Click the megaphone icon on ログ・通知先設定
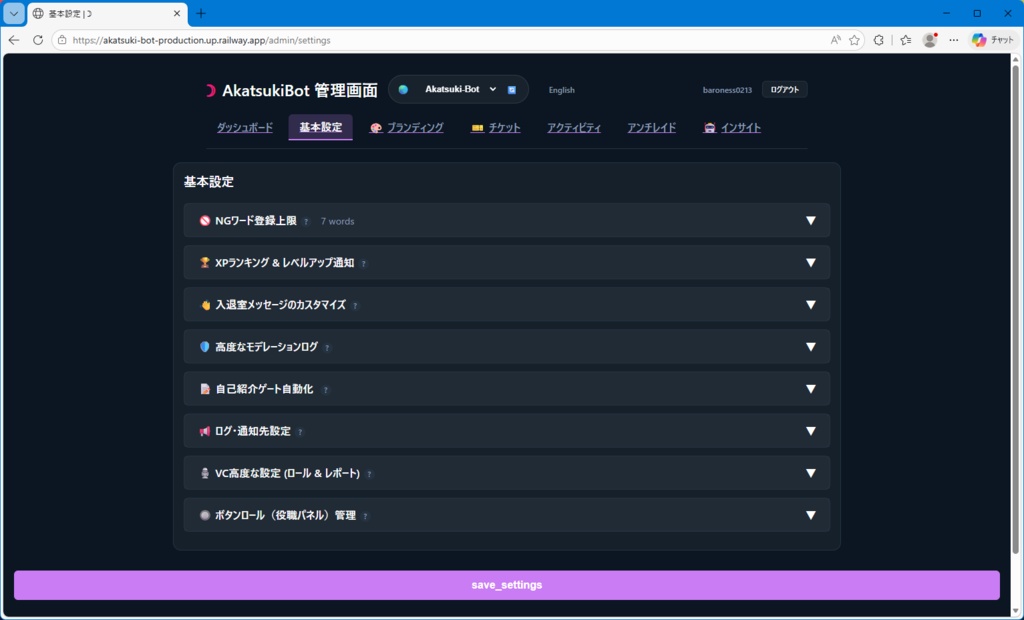The image size is (1024, 620). coord(206,430)
